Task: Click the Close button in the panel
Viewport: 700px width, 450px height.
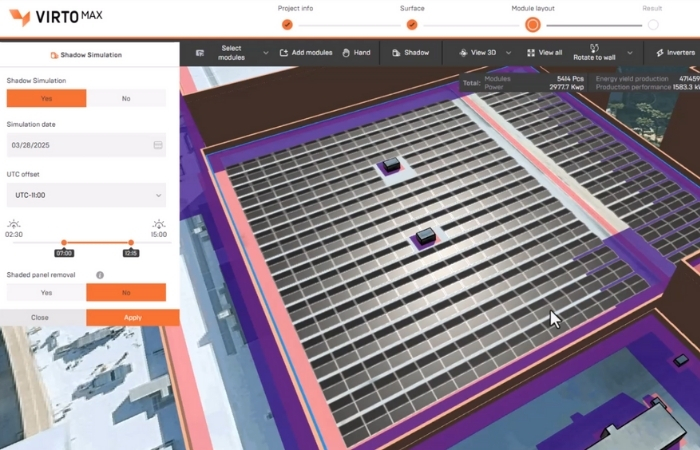Action: [x=40, y=317]
